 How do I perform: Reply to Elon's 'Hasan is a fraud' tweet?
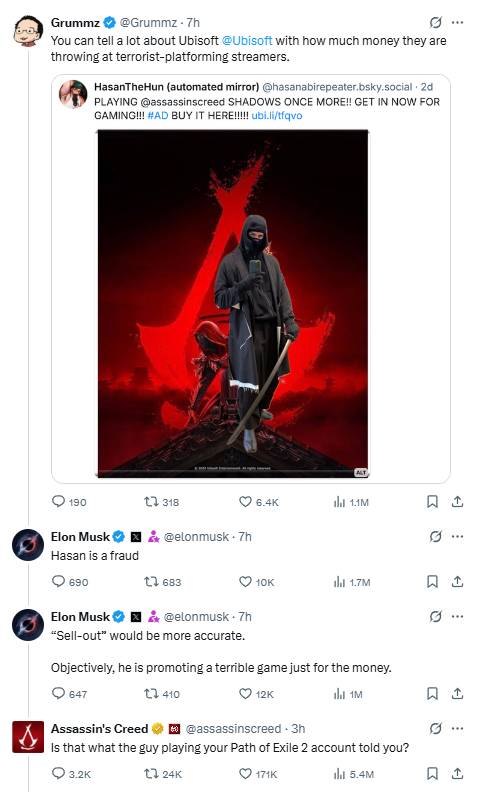tap(70, 582)
